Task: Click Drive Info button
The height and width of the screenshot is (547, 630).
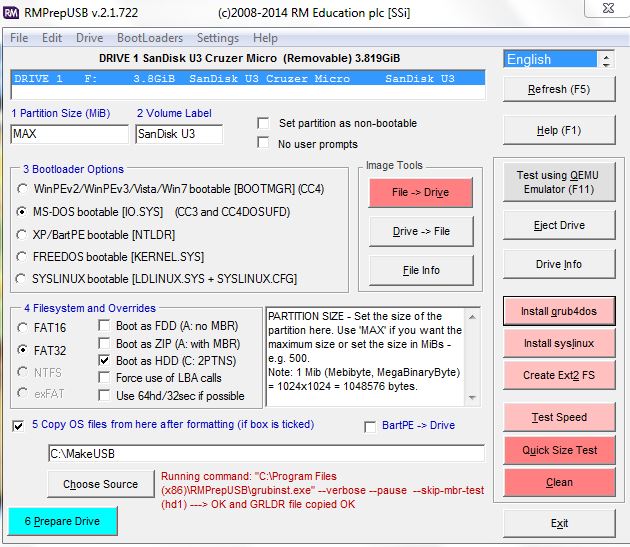Action: (559, 264)
